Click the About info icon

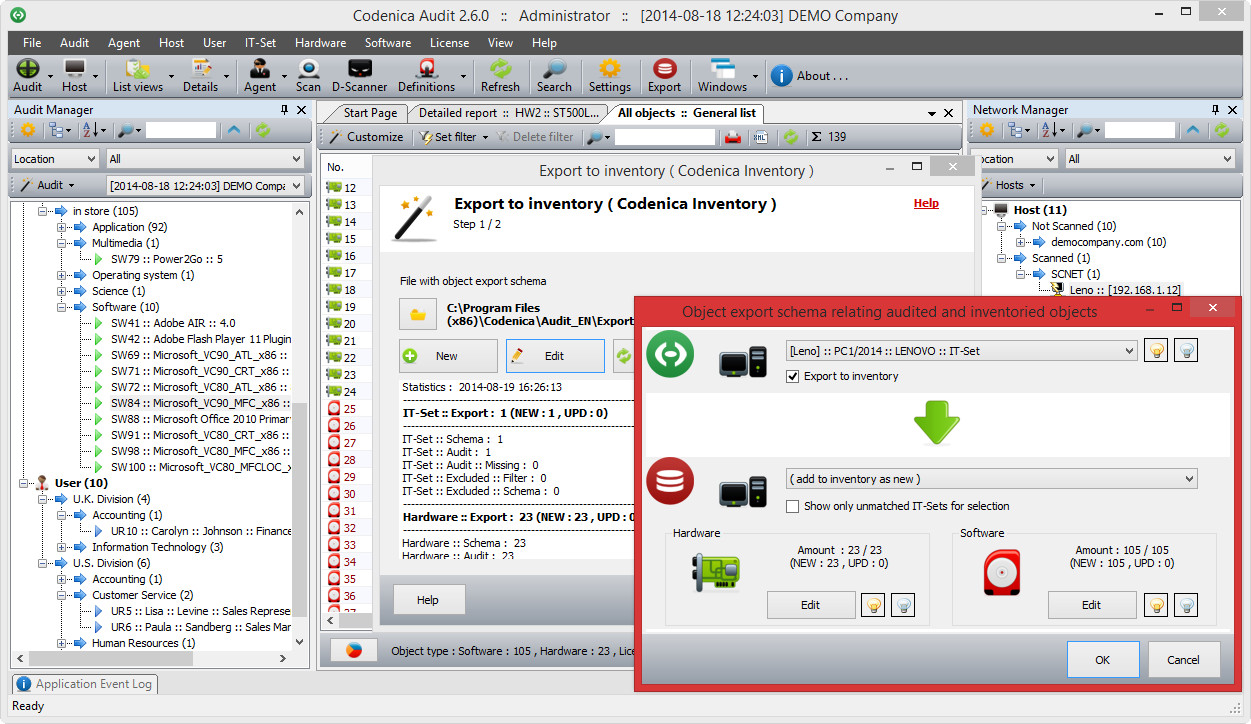(x=781, y=75)
